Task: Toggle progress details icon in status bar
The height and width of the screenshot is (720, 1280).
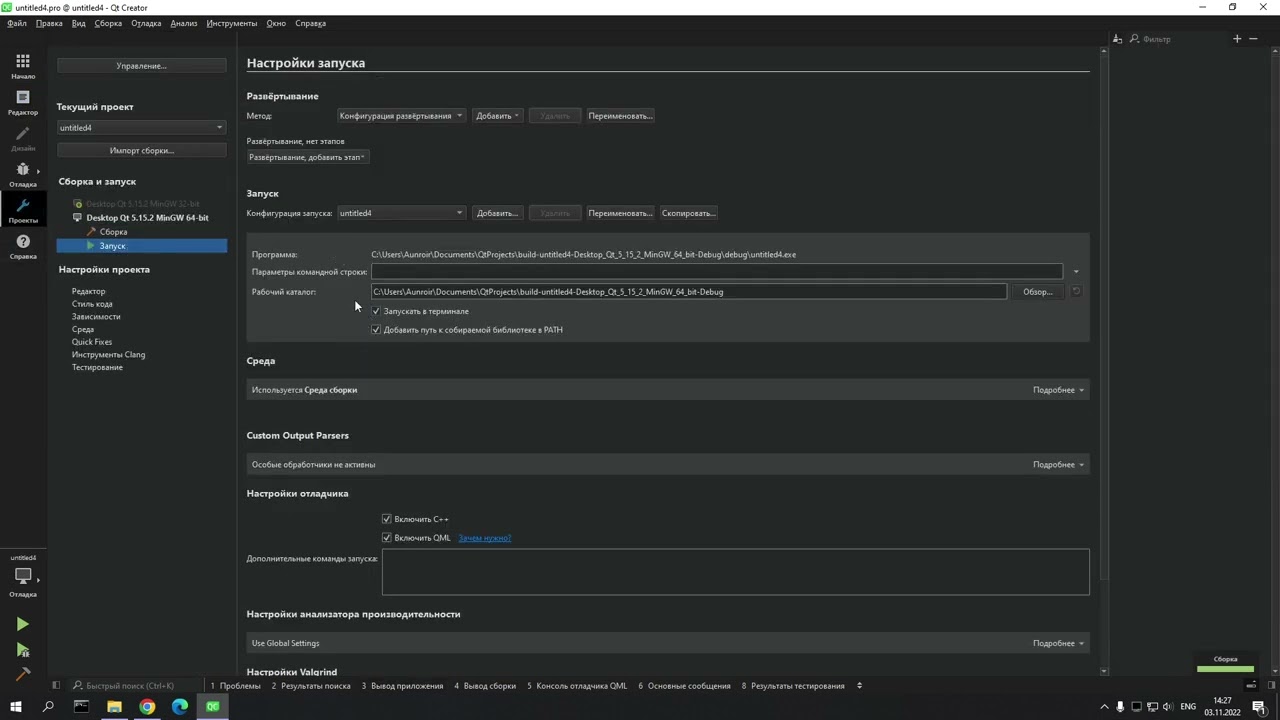Action: 1250,686
